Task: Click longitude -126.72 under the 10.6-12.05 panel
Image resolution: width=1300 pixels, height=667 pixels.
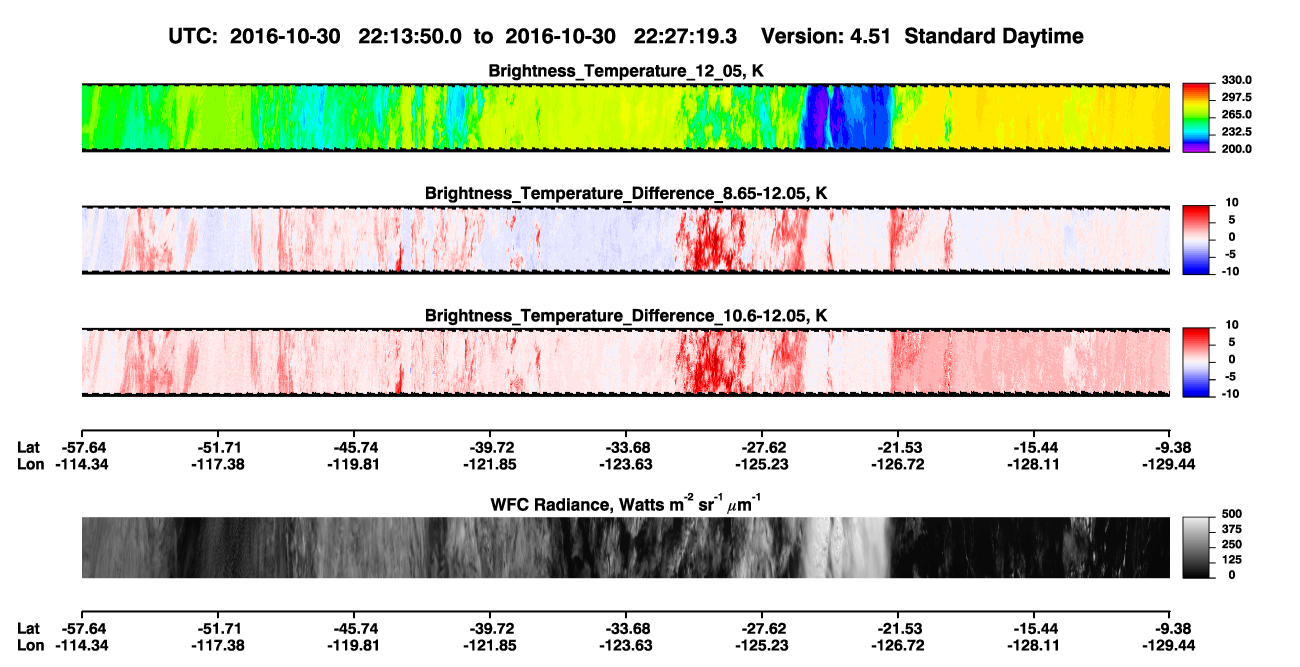Action: click(897, 464)
